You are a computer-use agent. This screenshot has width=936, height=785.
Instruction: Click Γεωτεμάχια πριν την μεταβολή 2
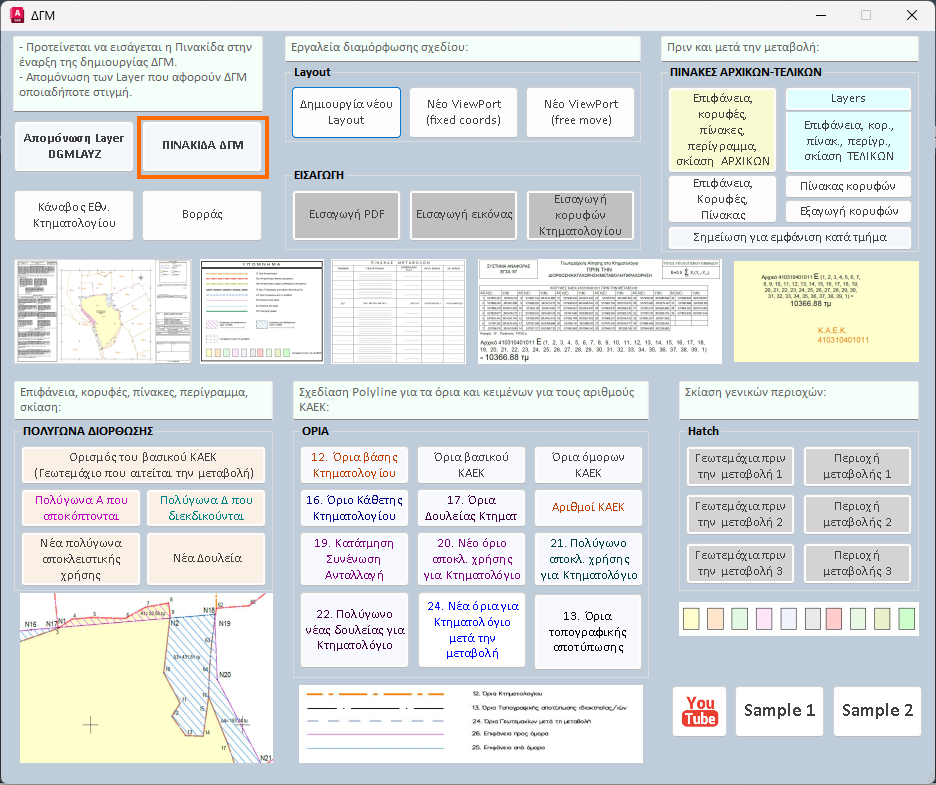[740, 515]
